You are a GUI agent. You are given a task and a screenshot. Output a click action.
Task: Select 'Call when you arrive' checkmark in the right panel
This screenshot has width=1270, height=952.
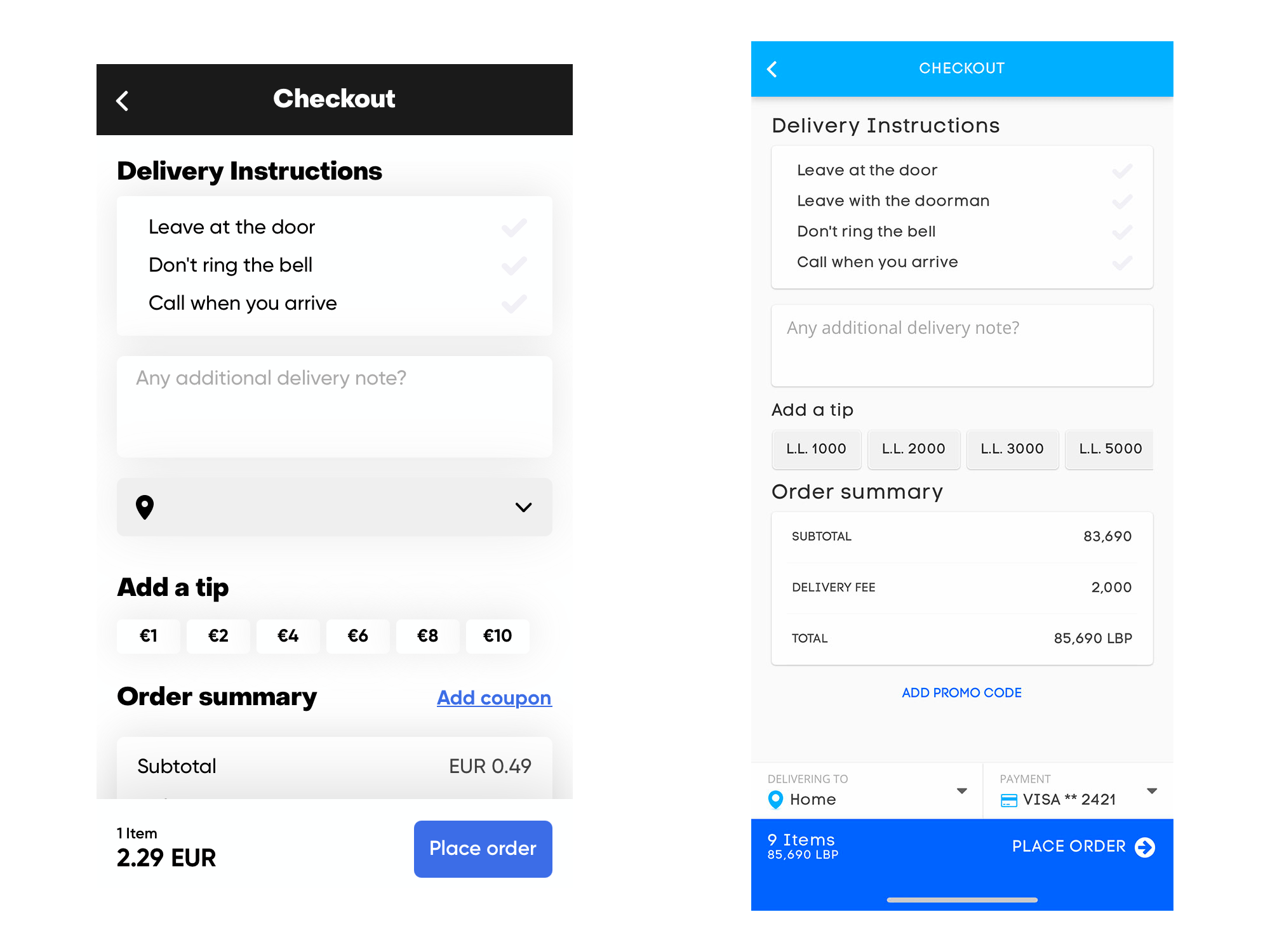pyautogui.click(x=1122, y=262)
